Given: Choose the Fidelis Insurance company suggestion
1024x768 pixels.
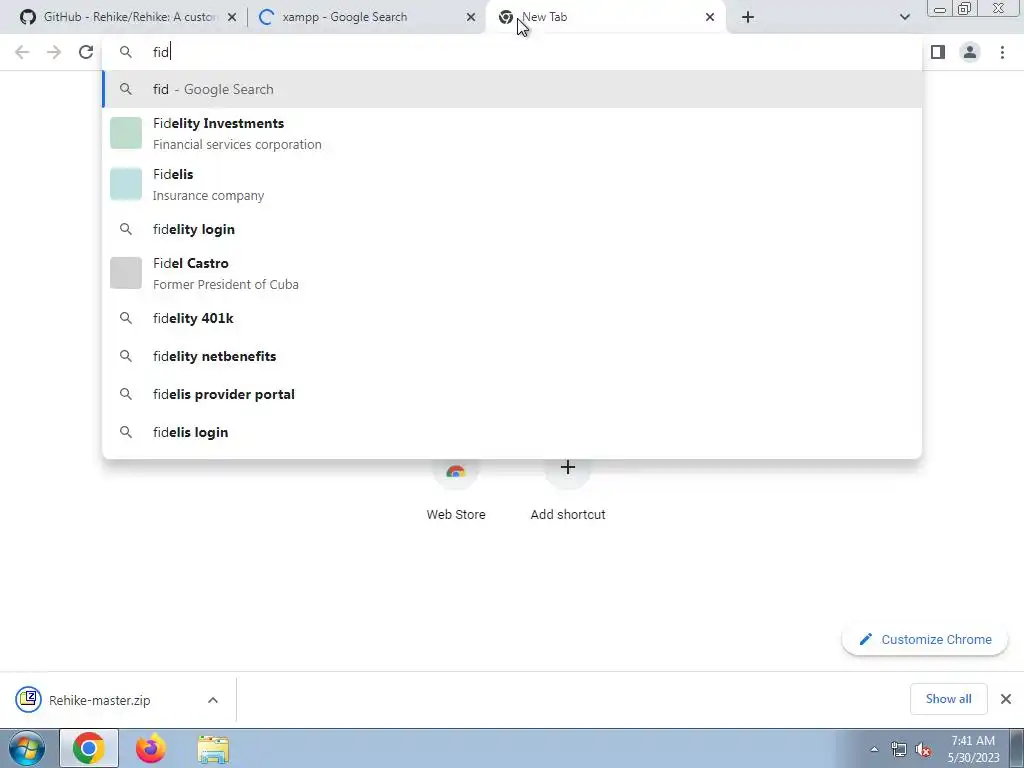Looking at the screenshot, I should tap(512, 184).
